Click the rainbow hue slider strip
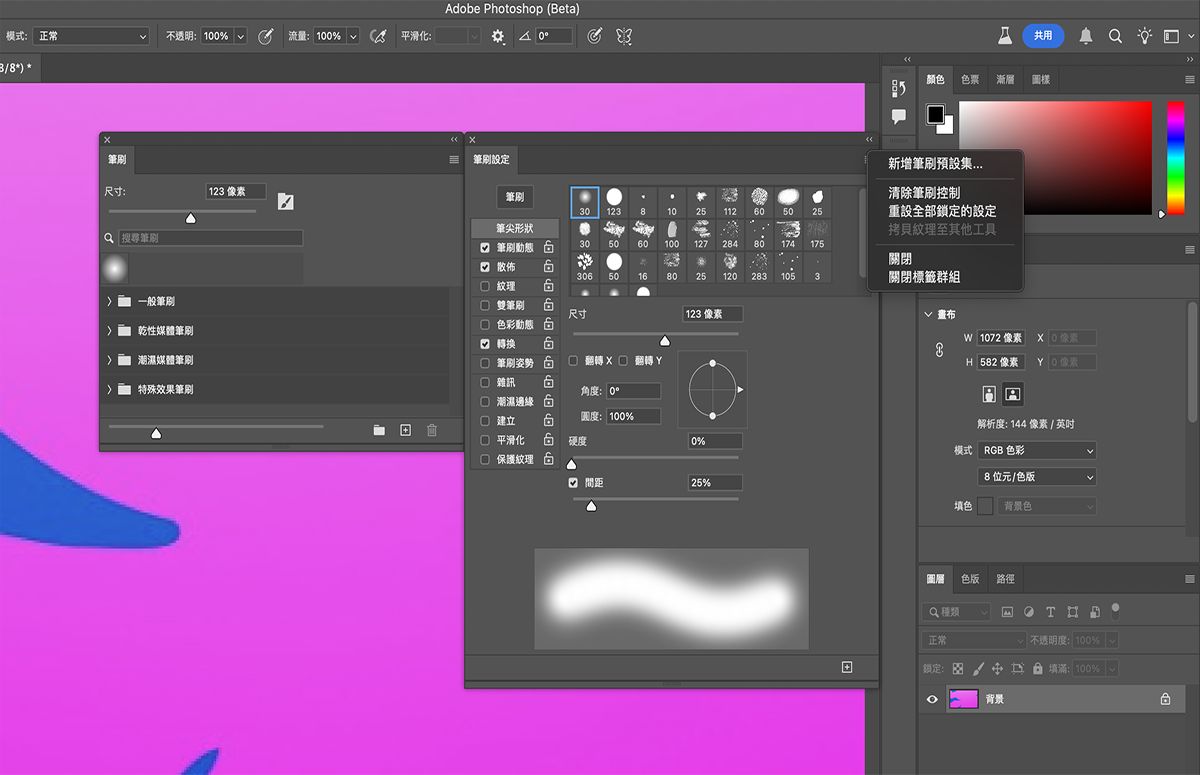Image resolution: width=1200 pixels, height=775 pixels. coord(1175,157)
